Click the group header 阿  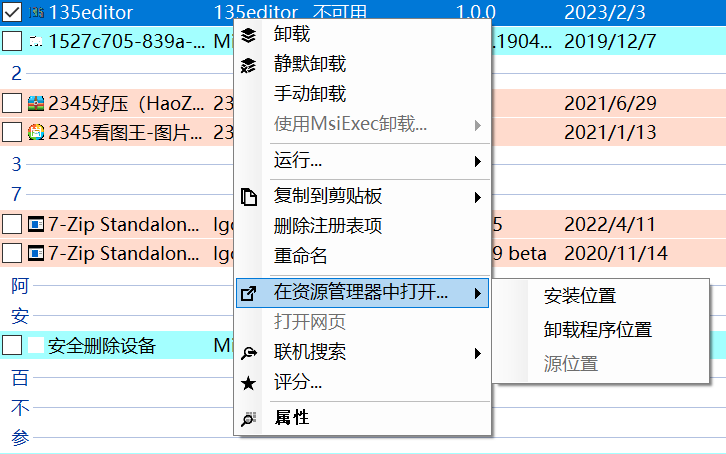pyautogui.click(x=20, y=286)
